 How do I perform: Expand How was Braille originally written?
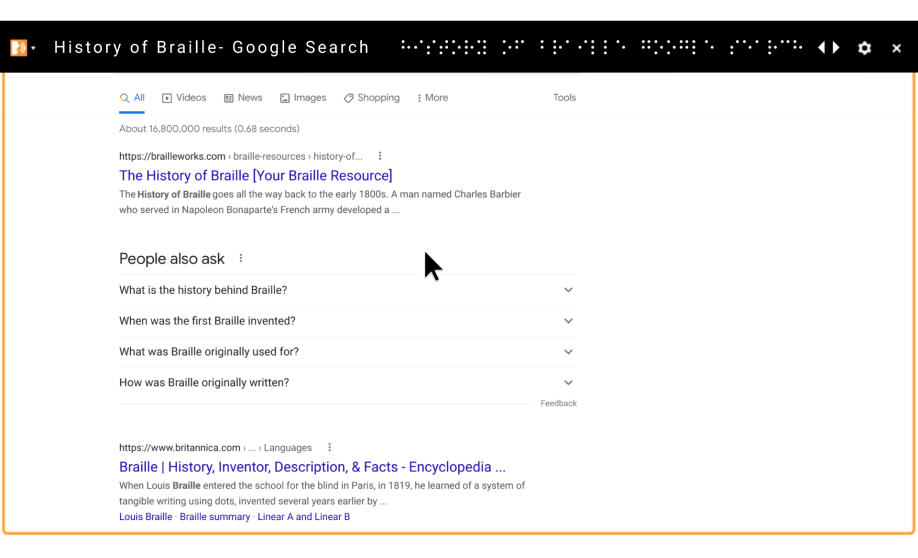tap(348, 383)
